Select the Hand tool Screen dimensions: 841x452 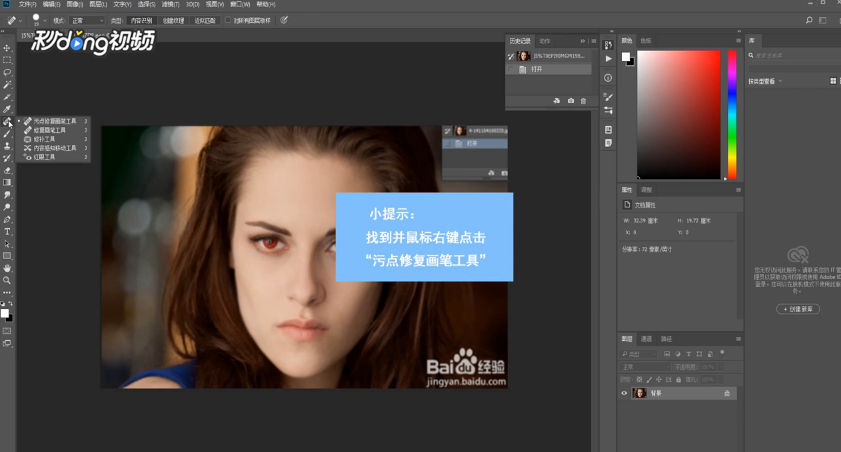7,268
